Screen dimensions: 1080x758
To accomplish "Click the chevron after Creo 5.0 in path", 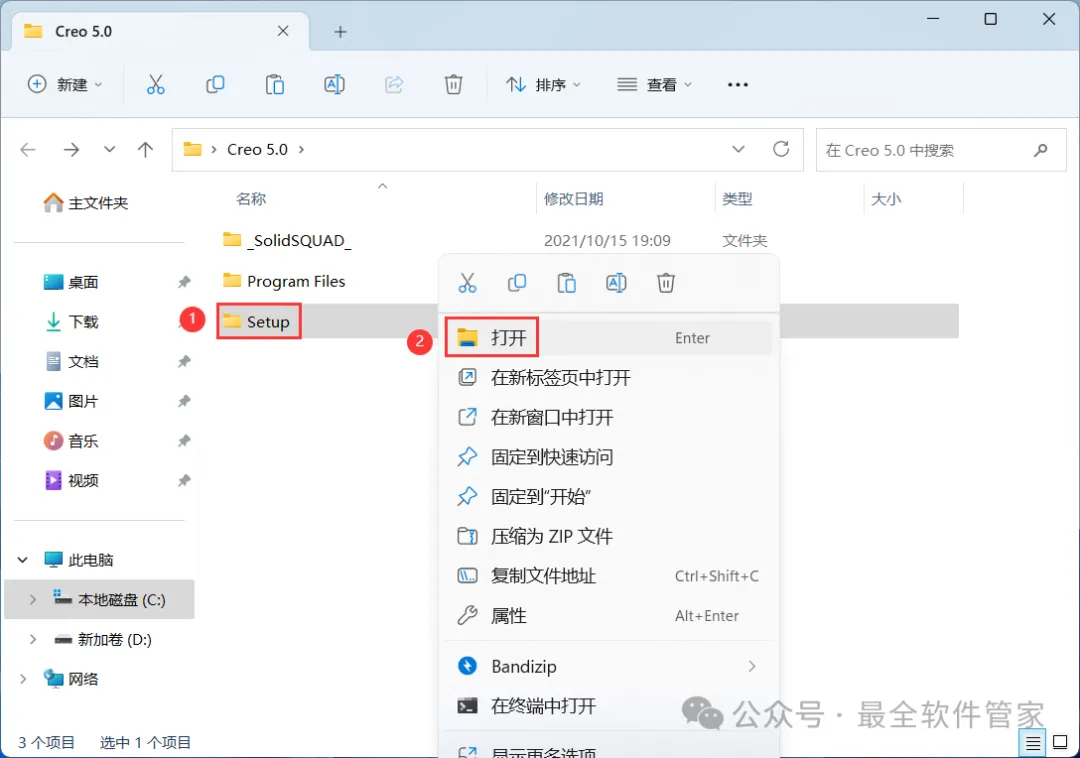I will [301, 149].
